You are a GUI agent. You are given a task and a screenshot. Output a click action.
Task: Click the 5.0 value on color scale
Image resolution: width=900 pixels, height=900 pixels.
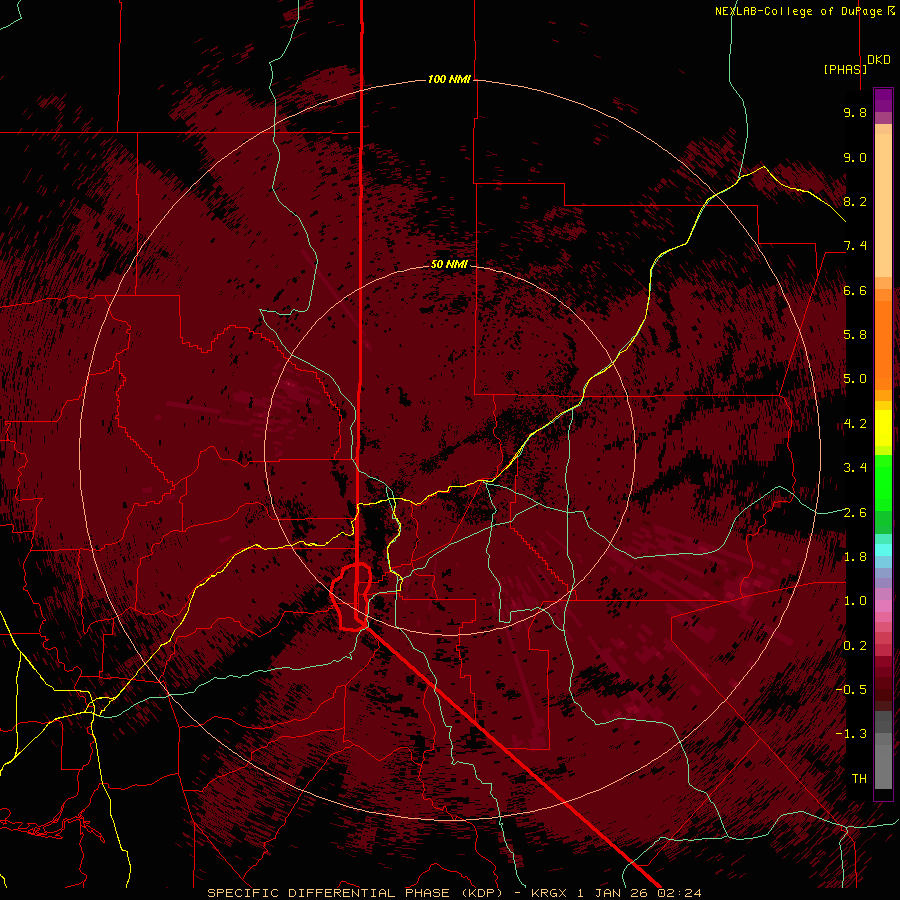pos(855,379)
